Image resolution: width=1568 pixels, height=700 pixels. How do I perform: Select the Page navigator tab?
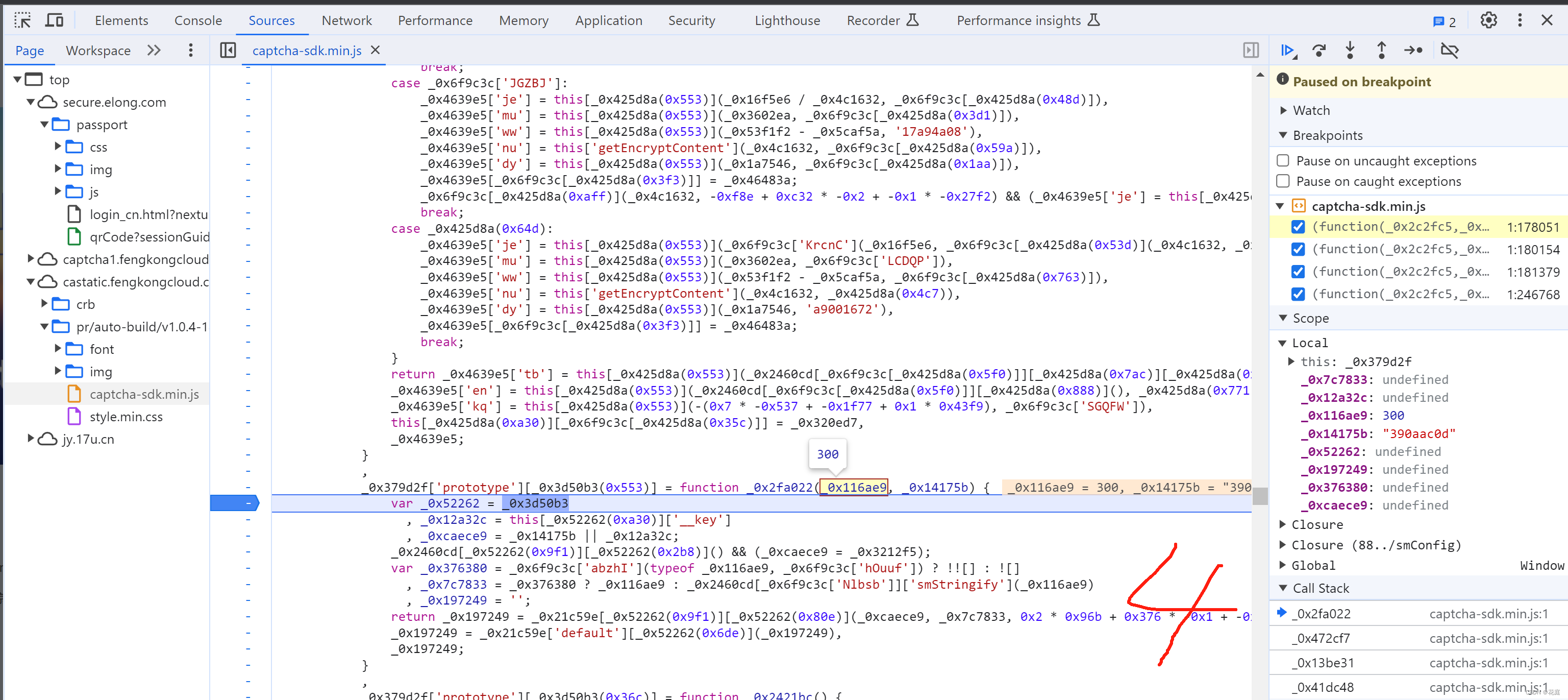click(29, 51)
